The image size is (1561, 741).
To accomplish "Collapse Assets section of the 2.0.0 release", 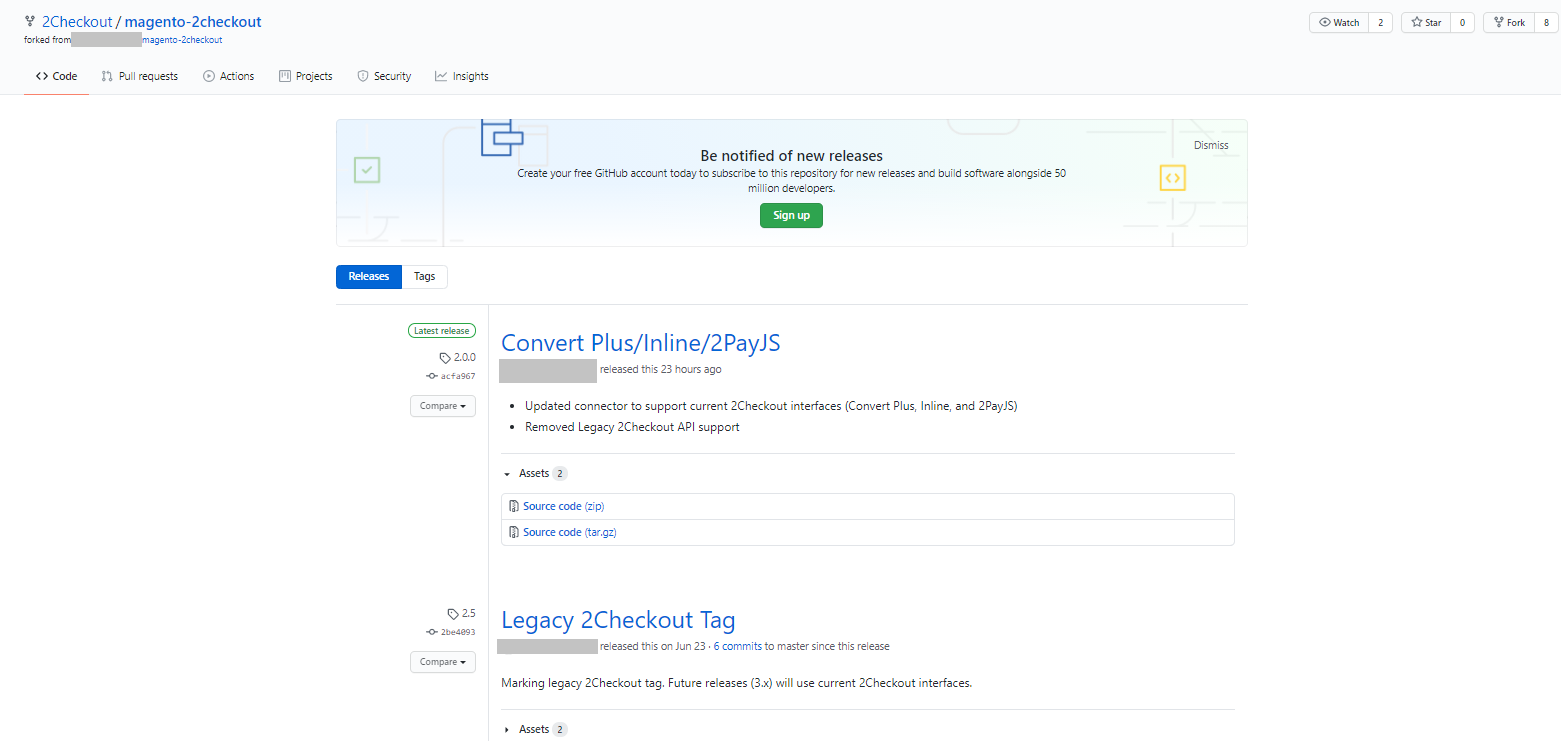I will pyautogui.click(x=534, y=473).
